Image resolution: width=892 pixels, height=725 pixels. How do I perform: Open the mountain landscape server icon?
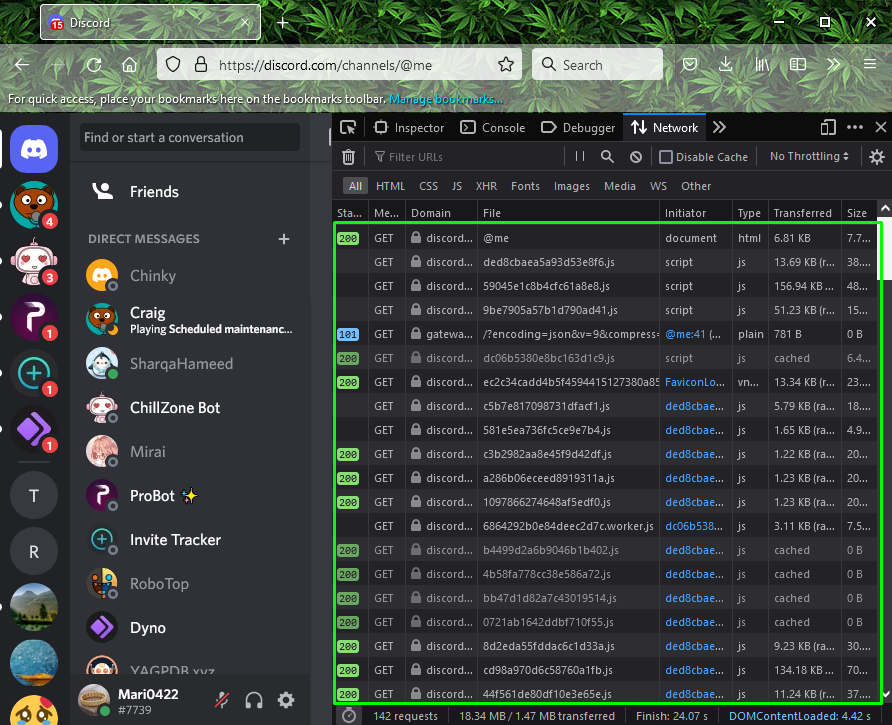(34, 607)
